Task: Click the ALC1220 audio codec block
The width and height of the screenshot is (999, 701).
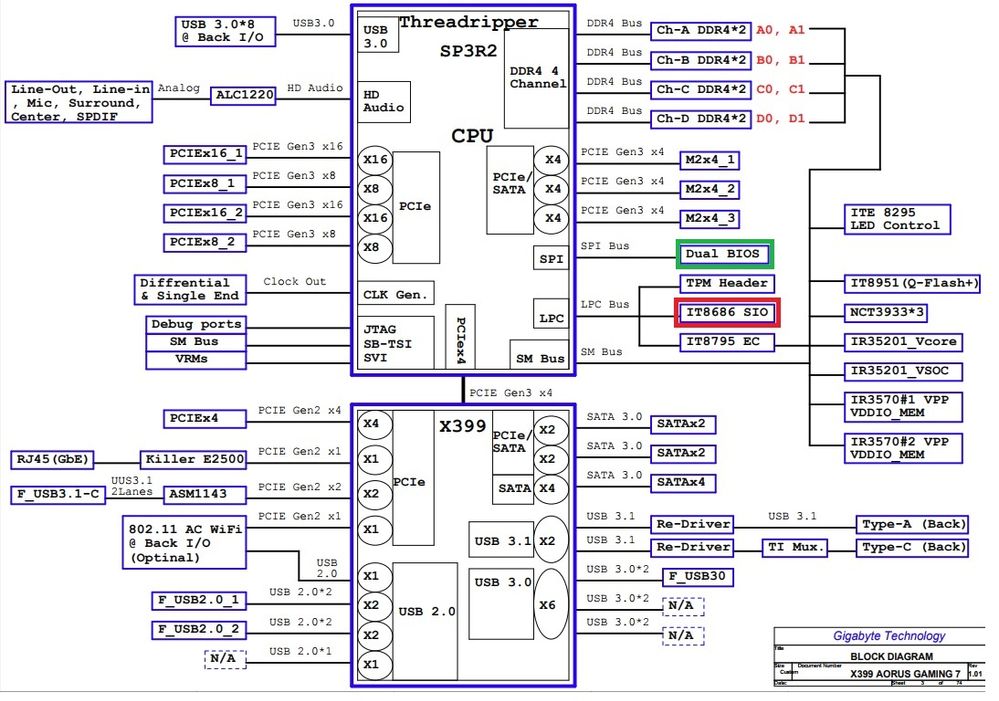Action: coord(243,96)
